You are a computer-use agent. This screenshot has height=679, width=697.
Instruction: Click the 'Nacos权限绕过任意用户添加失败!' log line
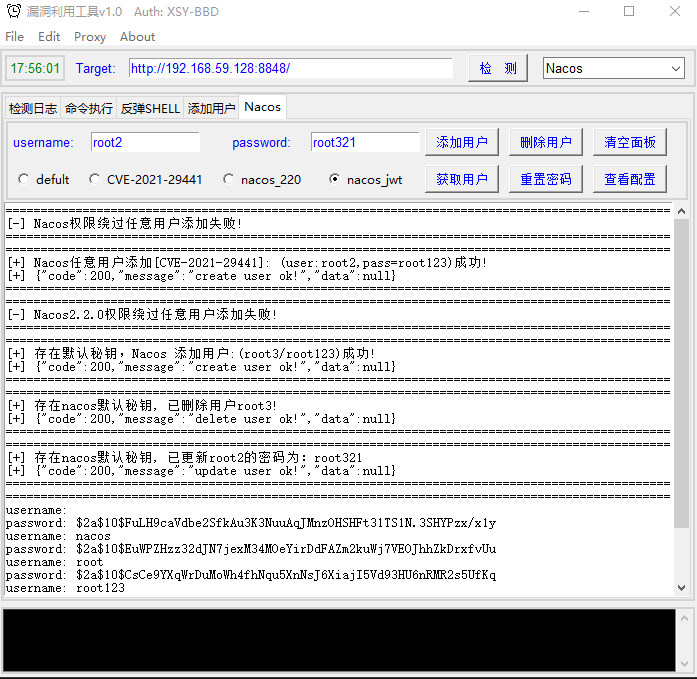tap(124, 223)
